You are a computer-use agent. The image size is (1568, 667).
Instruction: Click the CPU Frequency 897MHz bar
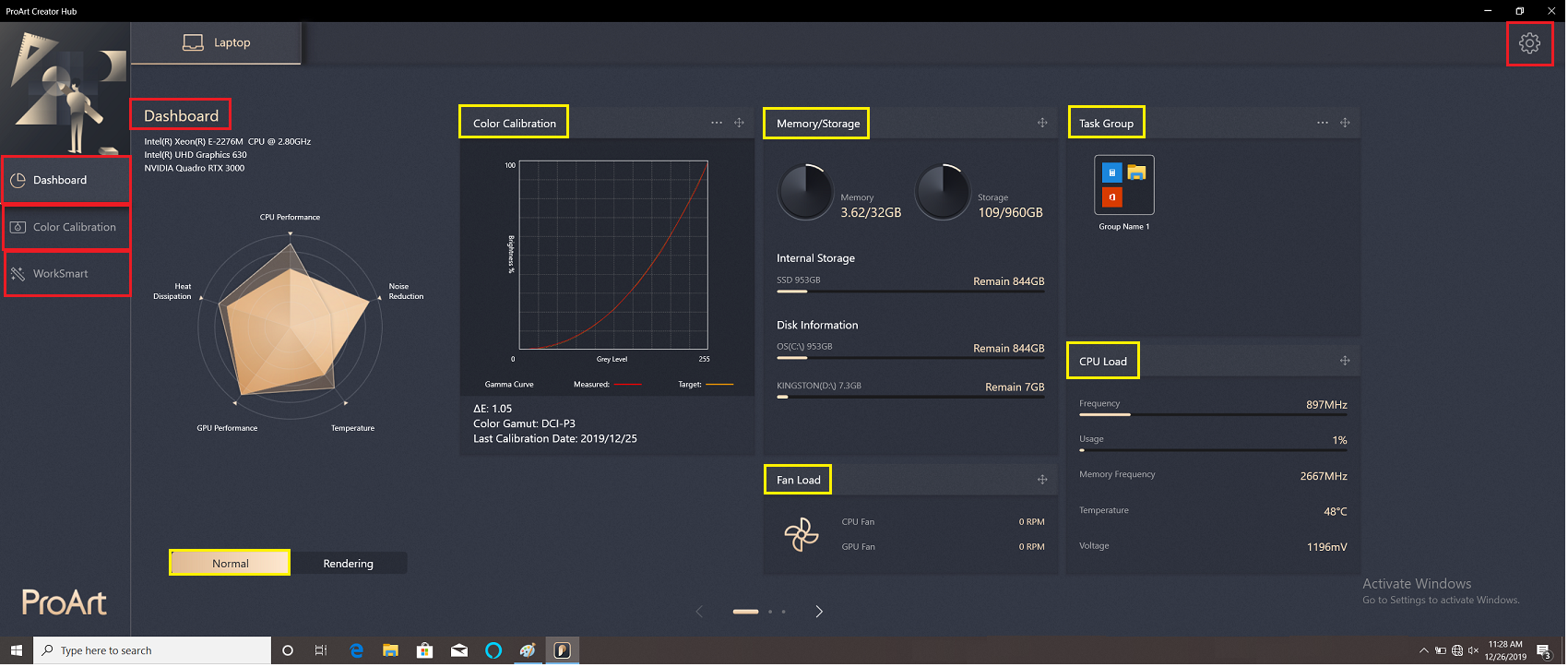1214,415
